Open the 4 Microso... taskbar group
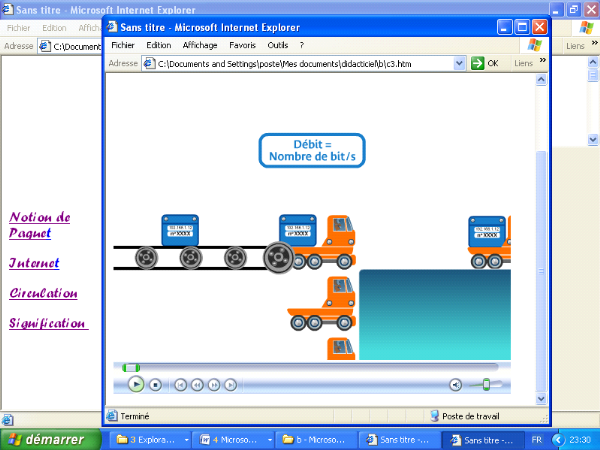The height and width of the screenshot is (450, 600). pos(233,440)
